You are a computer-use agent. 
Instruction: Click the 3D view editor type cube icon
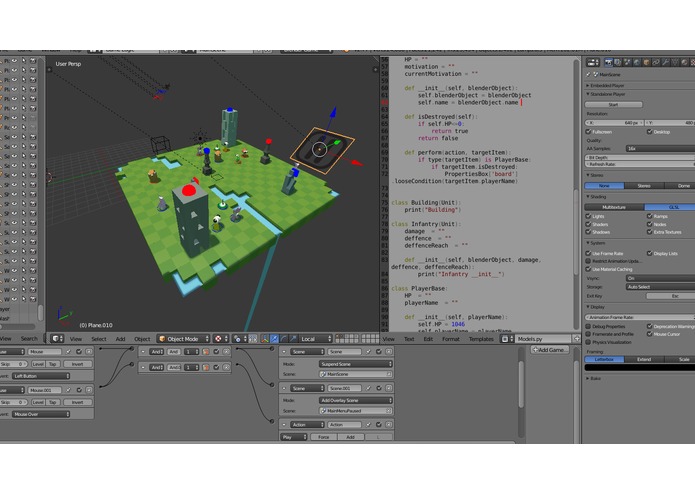(57, 338)
